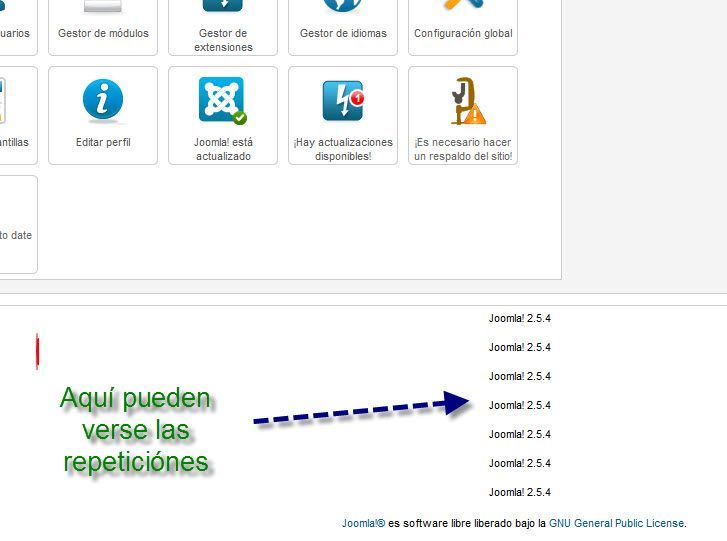The image size is (727, 541).
Task: Click the Gestor de extensiones label
Action: 223,40
